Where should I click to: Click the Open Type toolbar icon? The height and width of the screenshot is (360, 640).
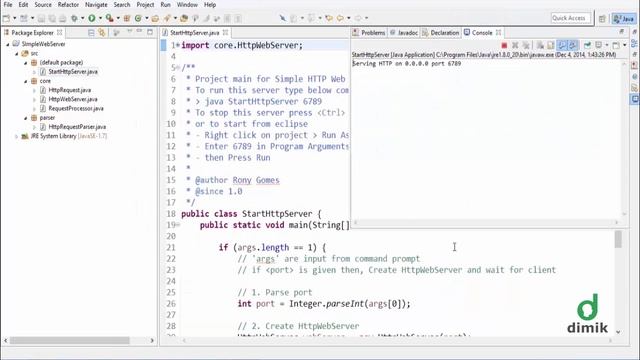tap(155, 18)
